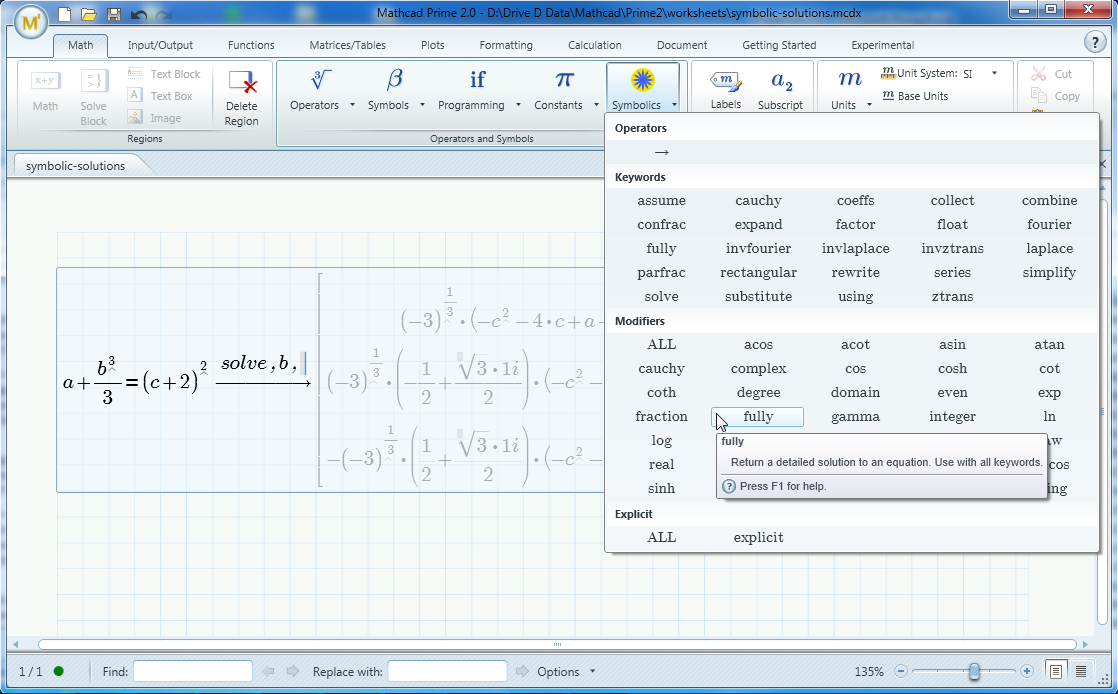
Task: Click the Delete Region icon
Action: click(242, 81)
